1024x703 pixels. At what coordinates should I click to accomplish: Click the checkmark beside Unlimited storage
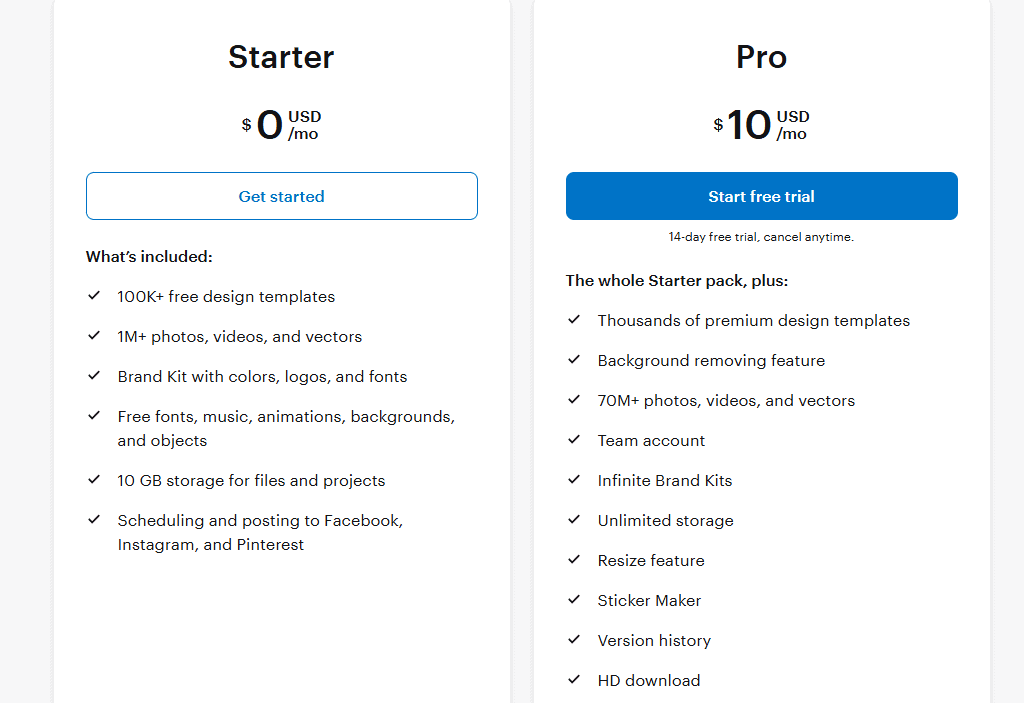coord(574,520)
